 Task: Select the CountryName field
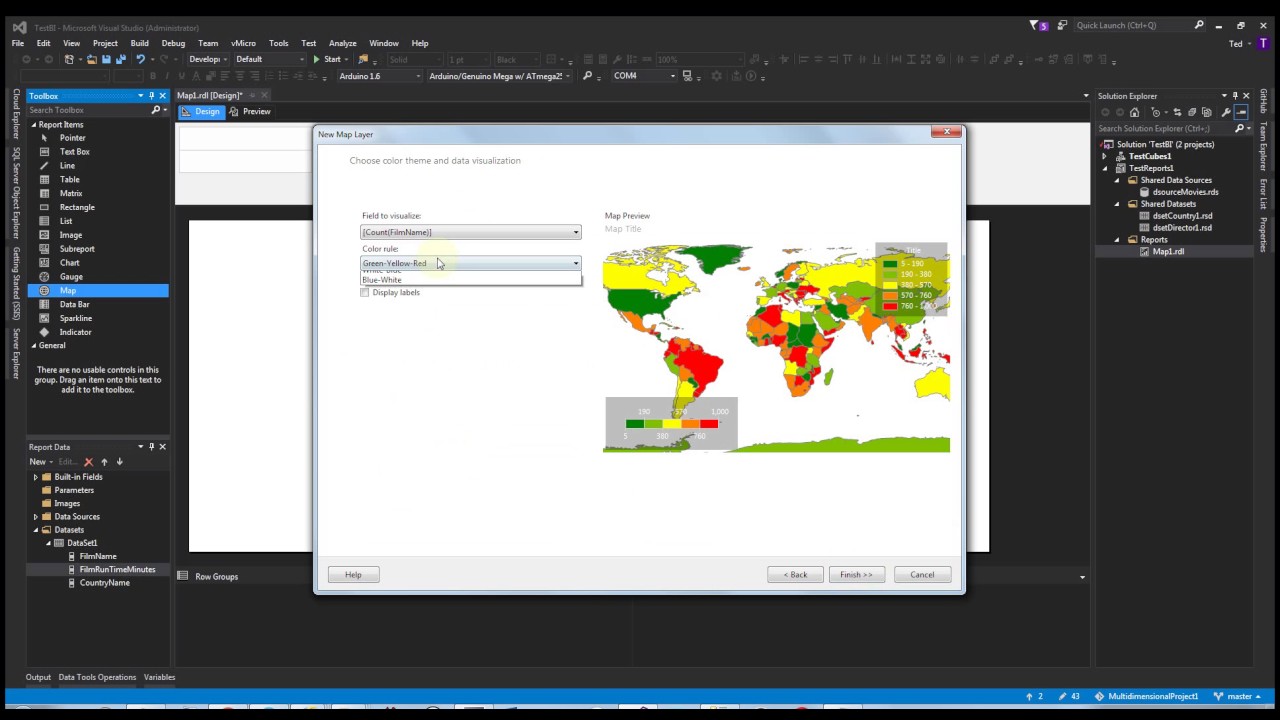(x=105, y=583)
